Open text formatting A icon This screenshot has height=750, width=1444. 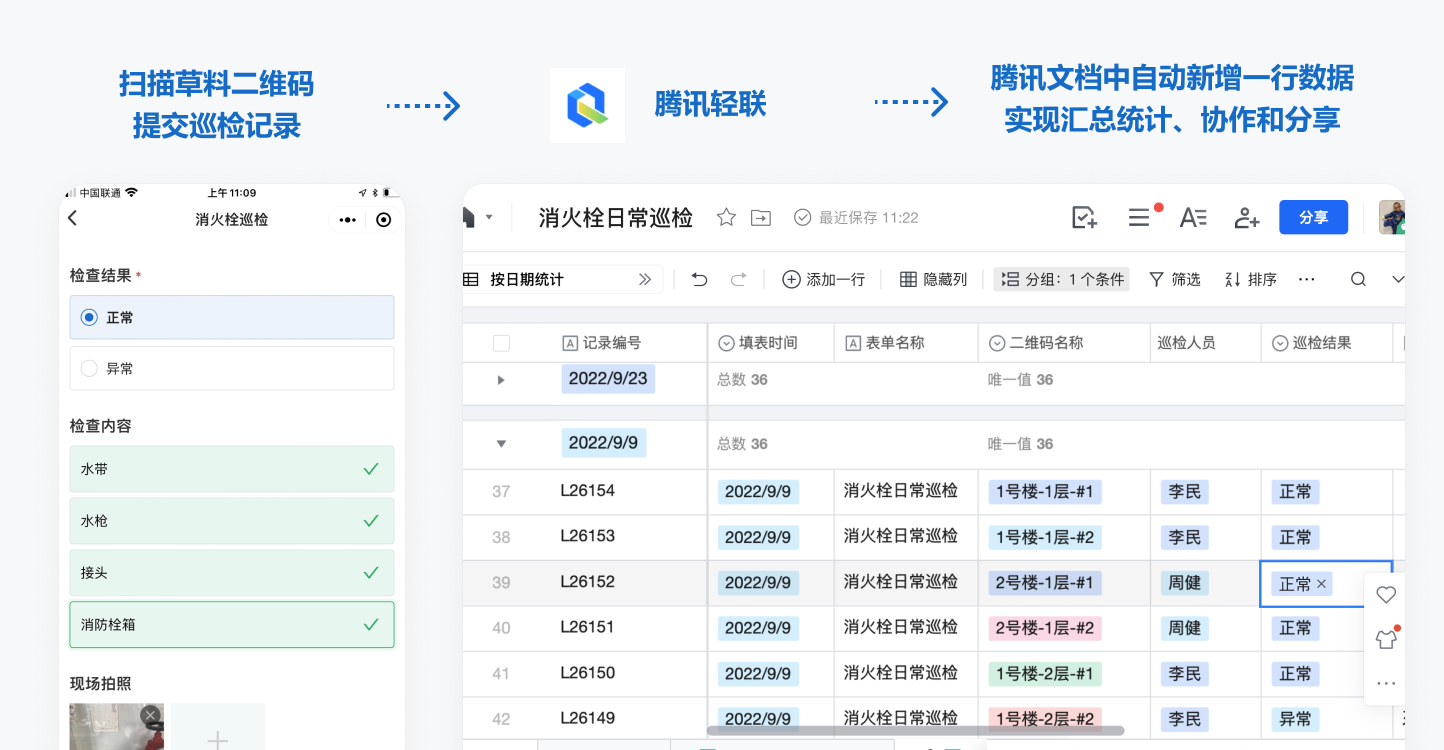(x=1193, y=217)
